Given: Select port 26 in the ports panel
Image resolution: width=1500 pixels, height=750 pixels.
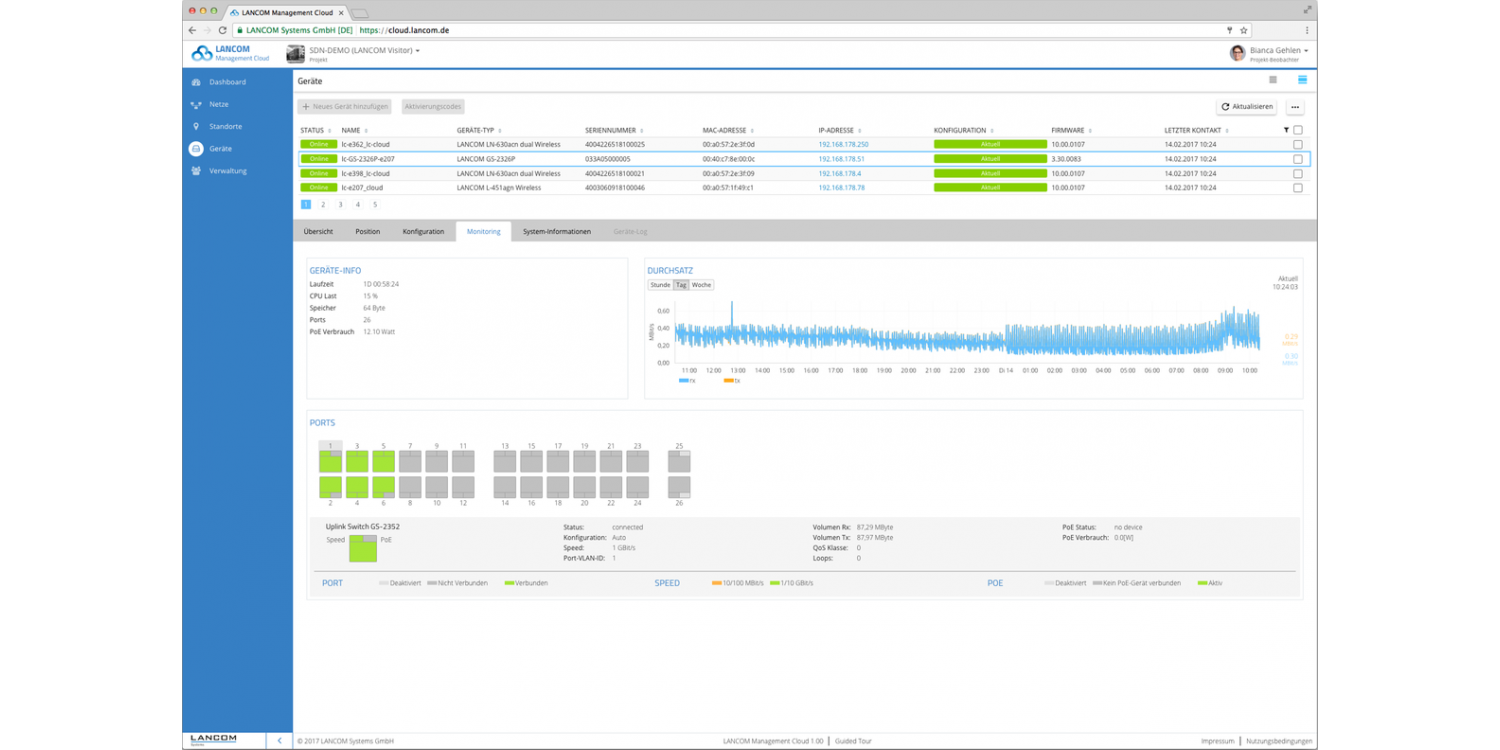Looking at the screenshot, I should 679,487.
